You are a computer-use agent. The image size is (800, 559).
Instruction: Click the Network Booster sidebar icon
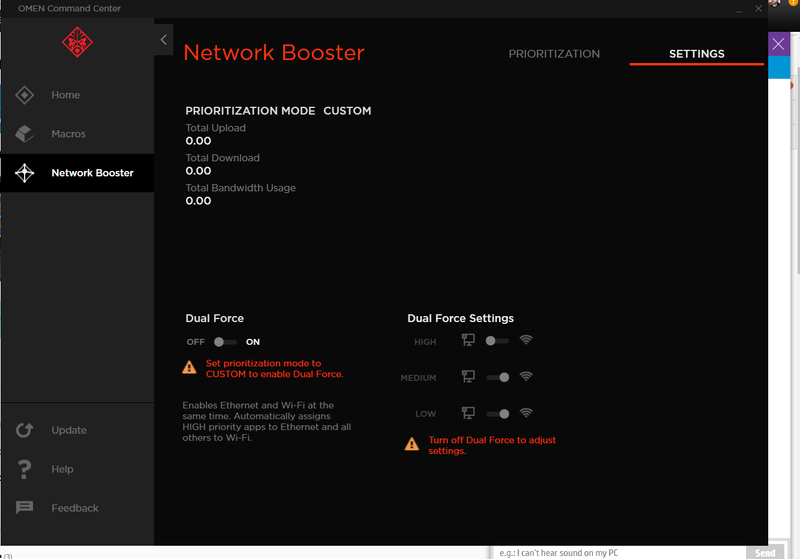25,173
